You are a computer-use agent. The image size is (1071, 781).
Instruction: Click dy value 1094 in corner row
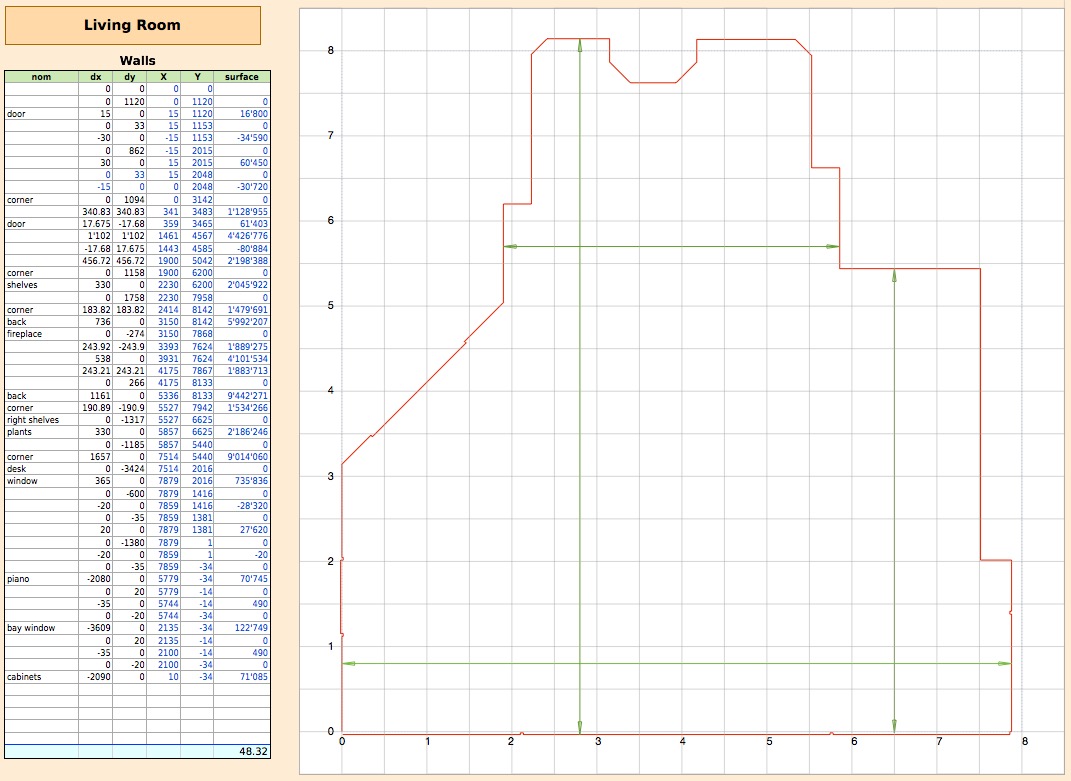[x=134, y=200]
